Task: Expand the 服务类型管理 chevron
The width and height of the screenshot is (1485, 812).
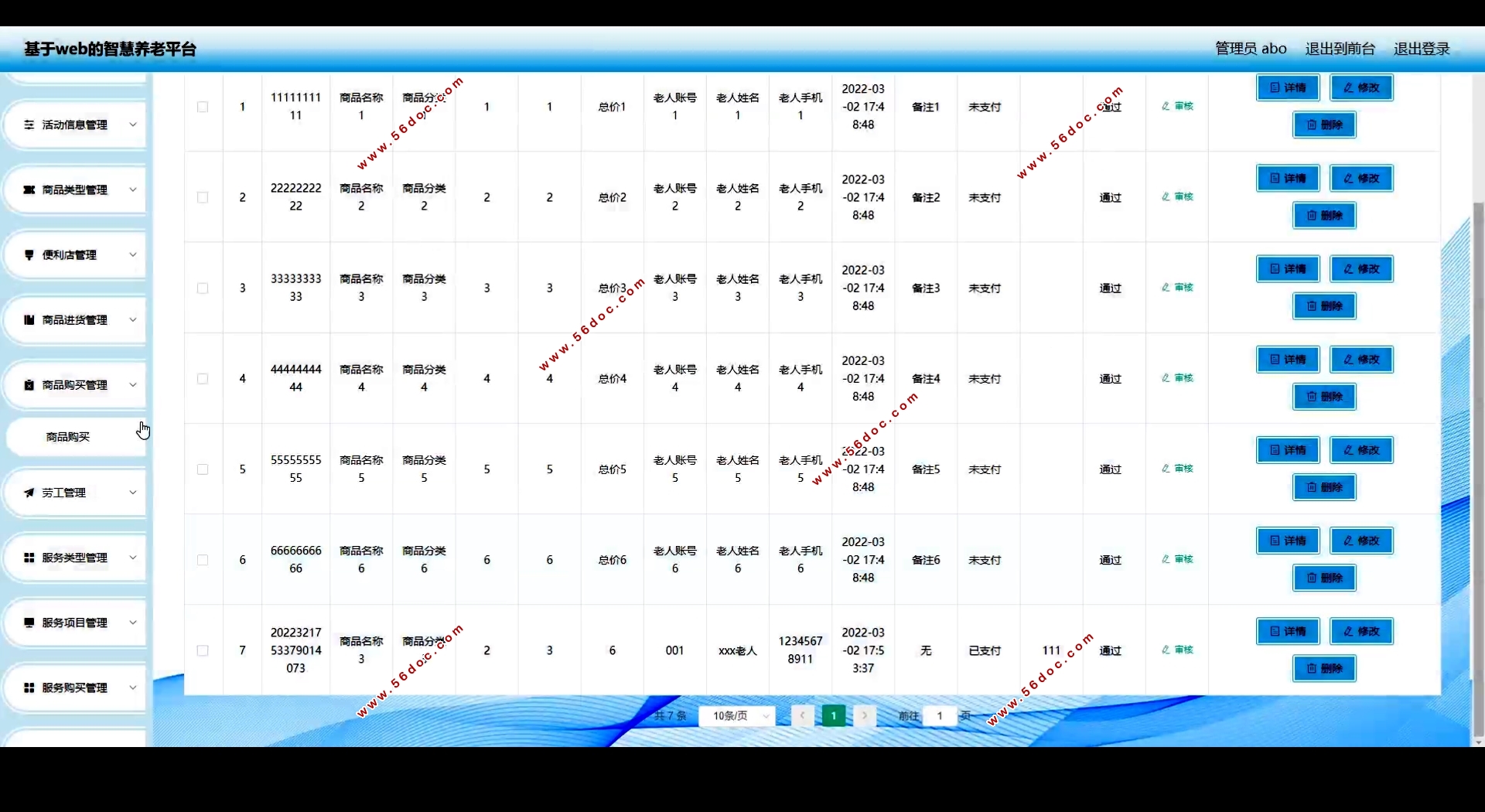Action: pos(132,558)
